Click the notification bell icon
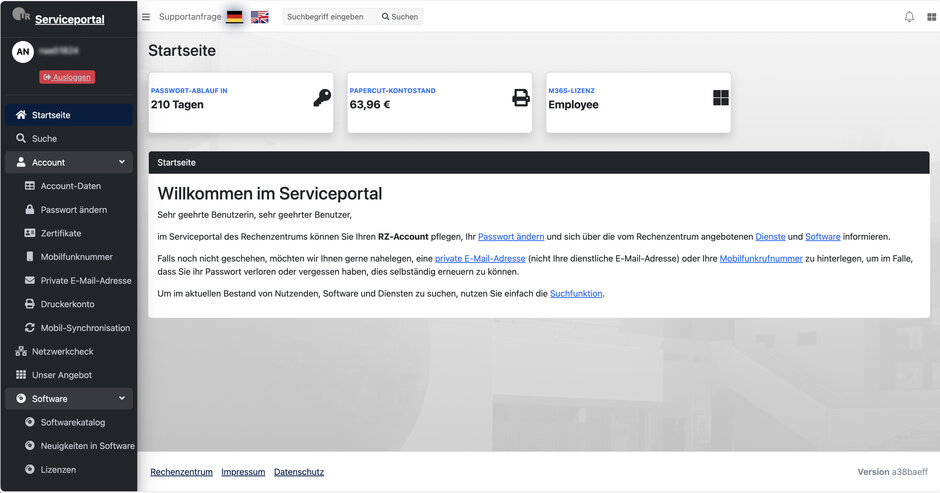Viewport: 940px width, 493px height. [909, 17]
